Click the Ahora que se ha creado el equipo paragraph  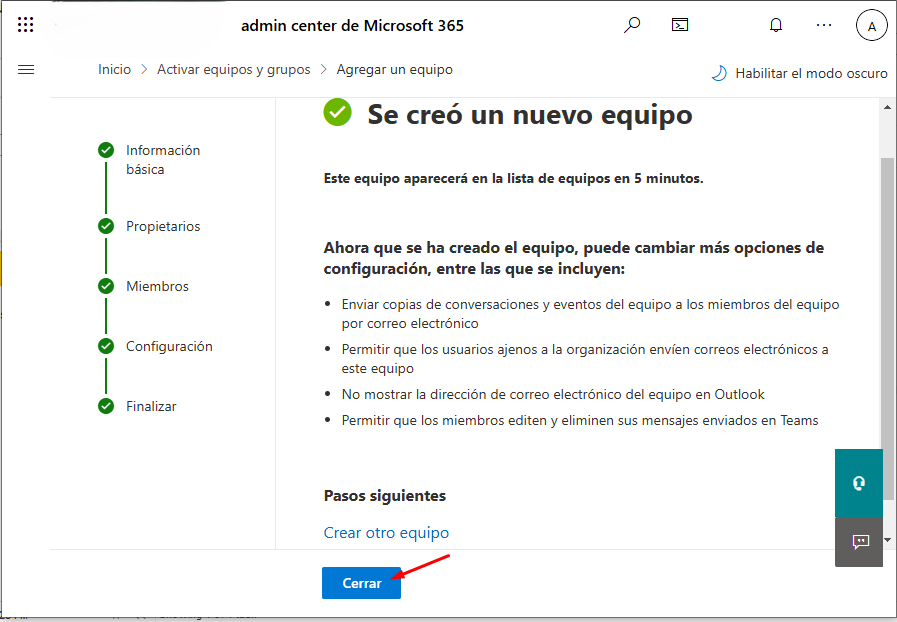click(574, 258)
